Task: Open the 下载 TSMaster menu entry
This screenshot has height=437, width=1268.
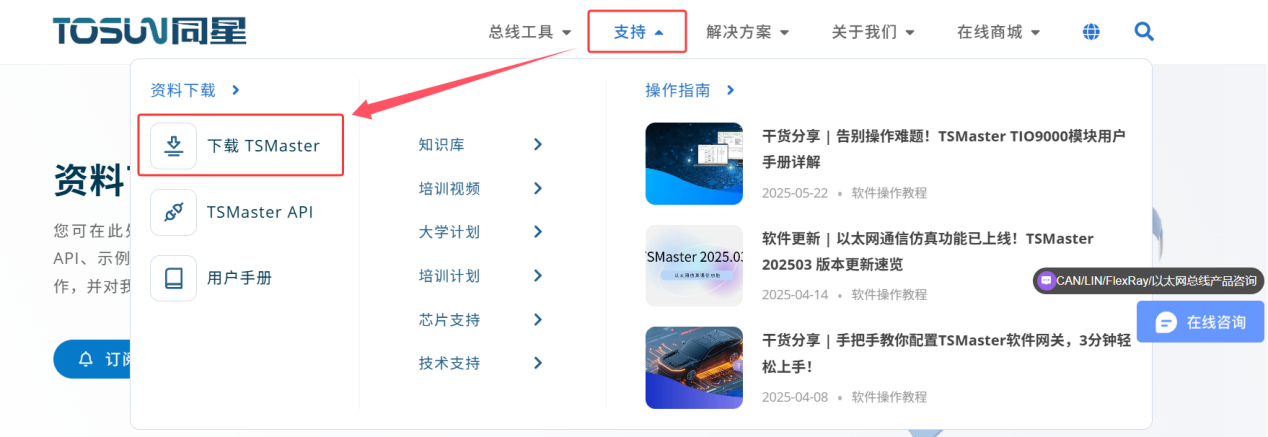Action: pyautogui.click(x=240, y=146)
